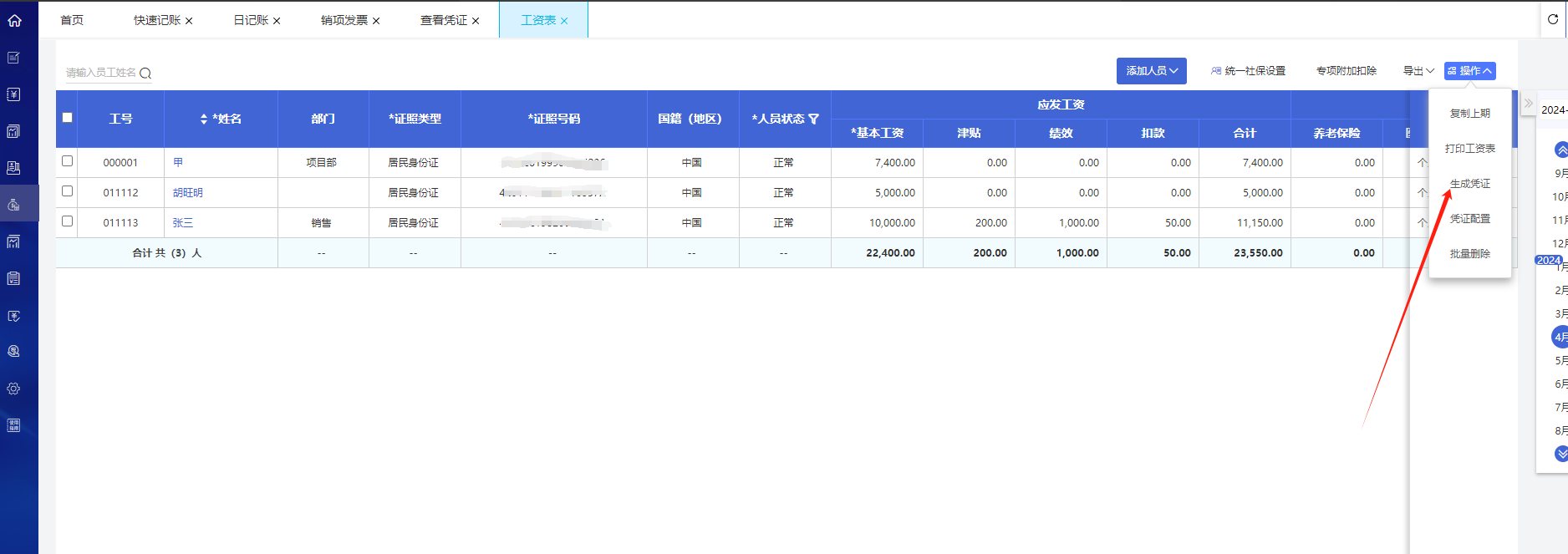Focus the employee name search field
Viewport: 1568px width, 554px height.
[x=101, y=73]
